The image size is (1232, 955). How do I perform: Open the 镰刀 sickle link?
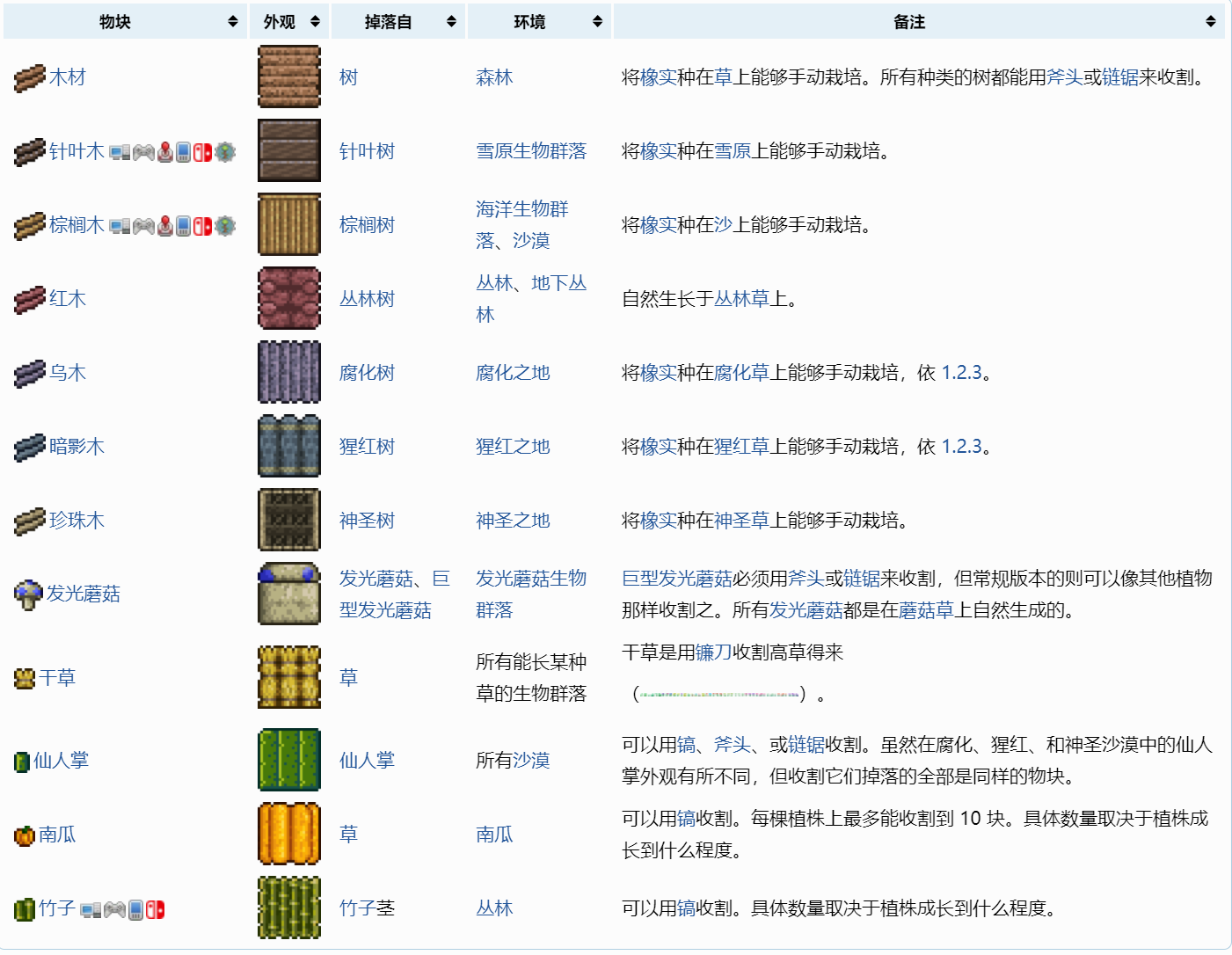coord(713,652)
